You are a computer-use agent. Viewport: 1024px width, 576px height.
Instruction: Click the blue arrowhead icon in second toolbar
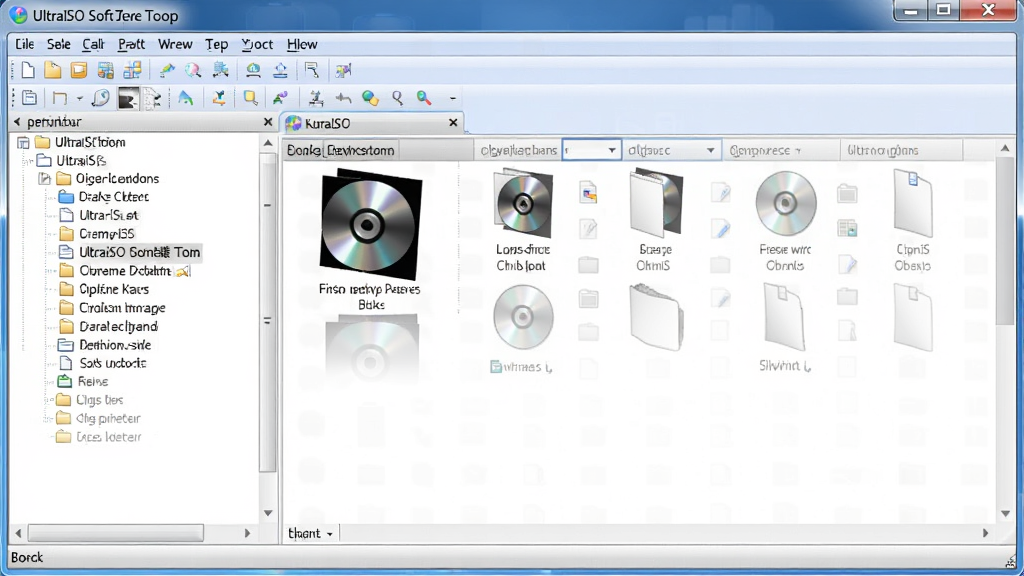click(x=185, y=98)
